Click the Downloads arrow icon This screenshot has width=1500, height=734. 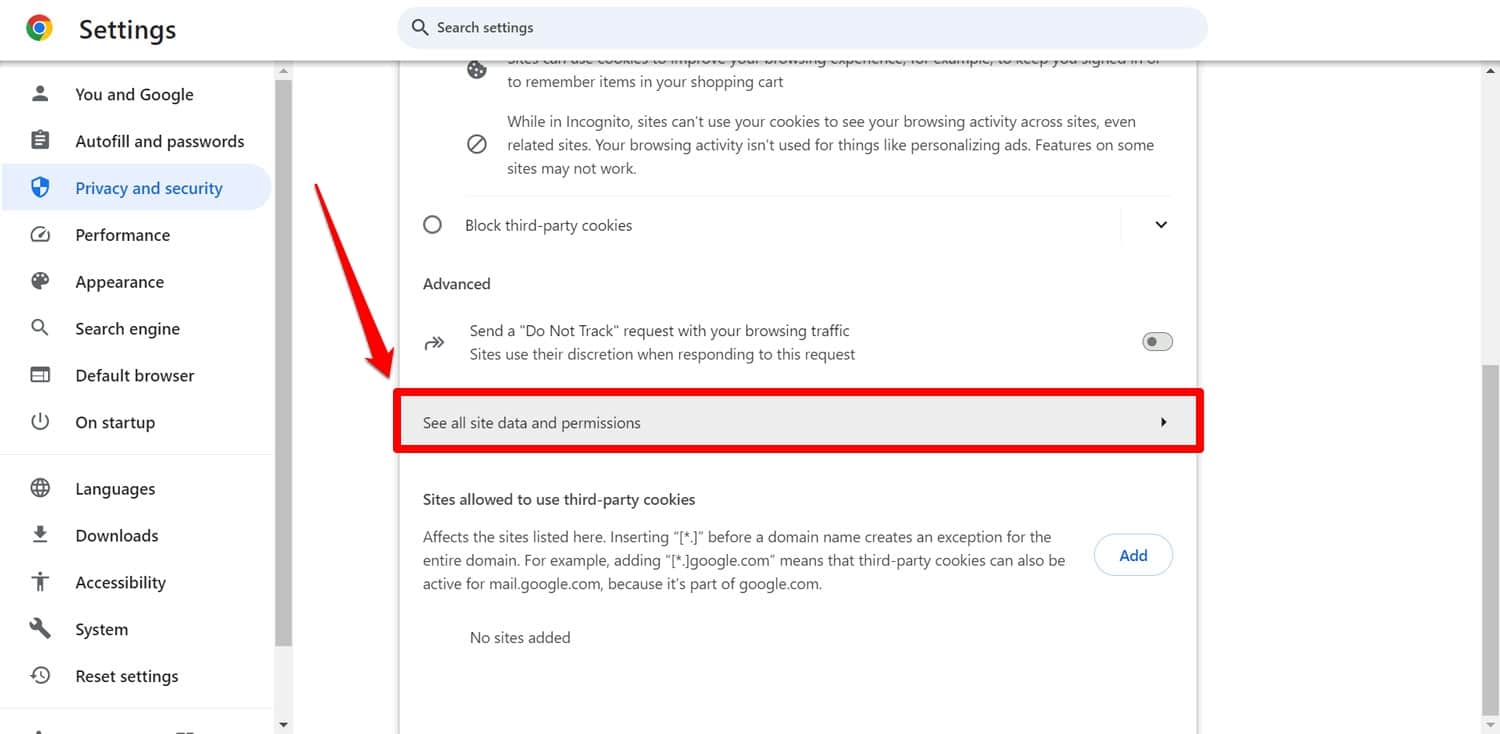point(40,535)
